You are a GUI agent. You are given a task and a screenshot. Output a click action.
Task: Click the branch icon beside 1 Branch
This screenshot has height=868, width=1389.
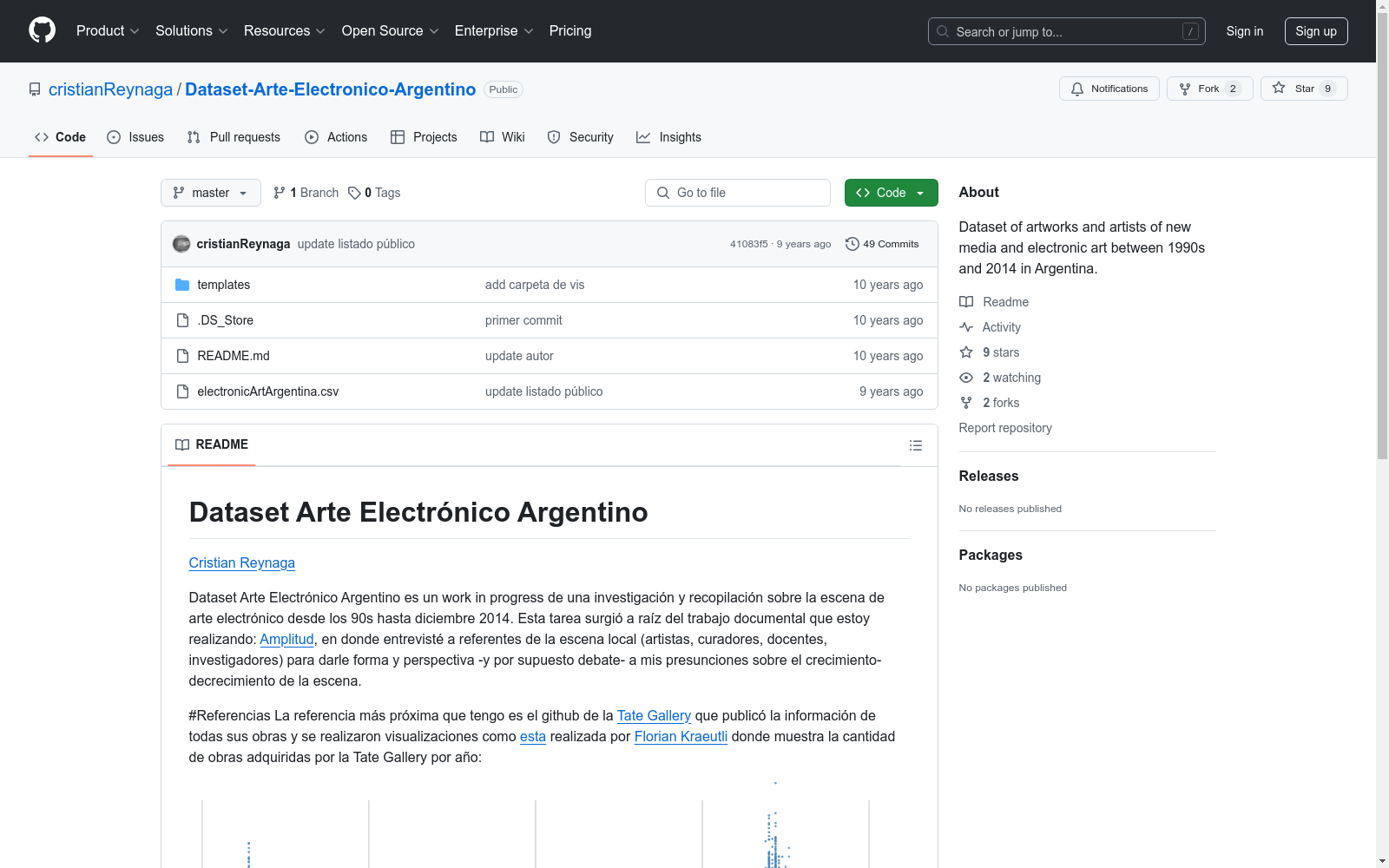pos(280,193)
